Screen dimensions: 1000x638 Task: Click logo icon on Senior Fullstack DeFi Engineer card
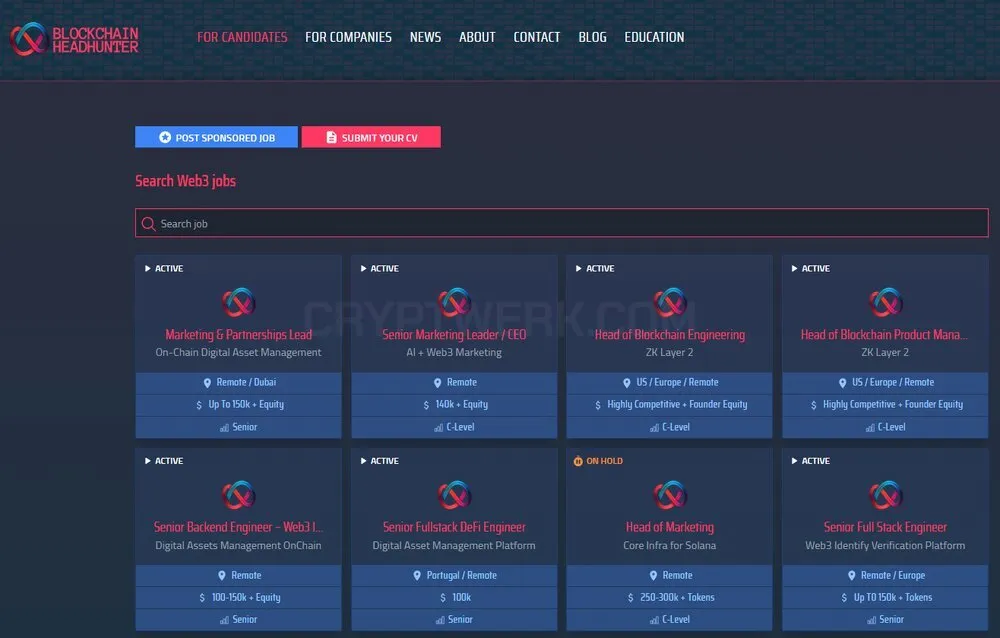click(454, 495)
